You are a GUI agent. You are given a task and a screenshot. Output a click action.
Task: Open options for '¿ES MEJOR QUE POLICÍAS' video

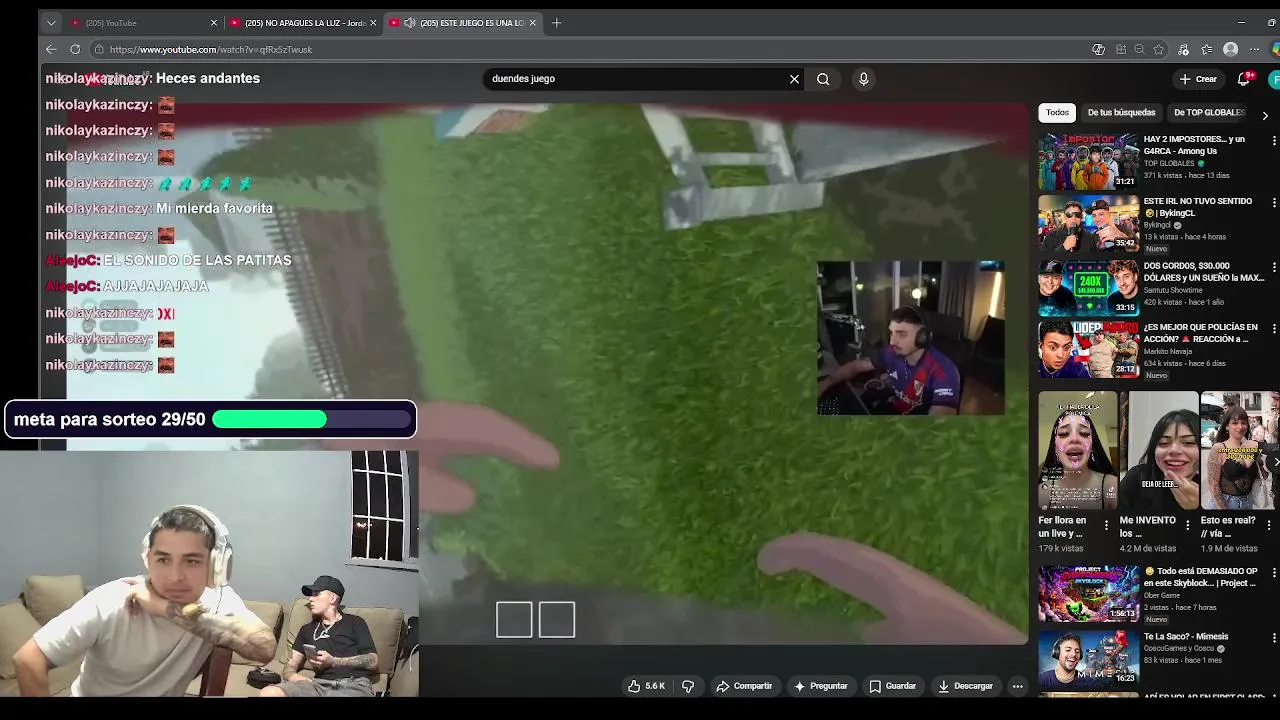pos(1274,329)
